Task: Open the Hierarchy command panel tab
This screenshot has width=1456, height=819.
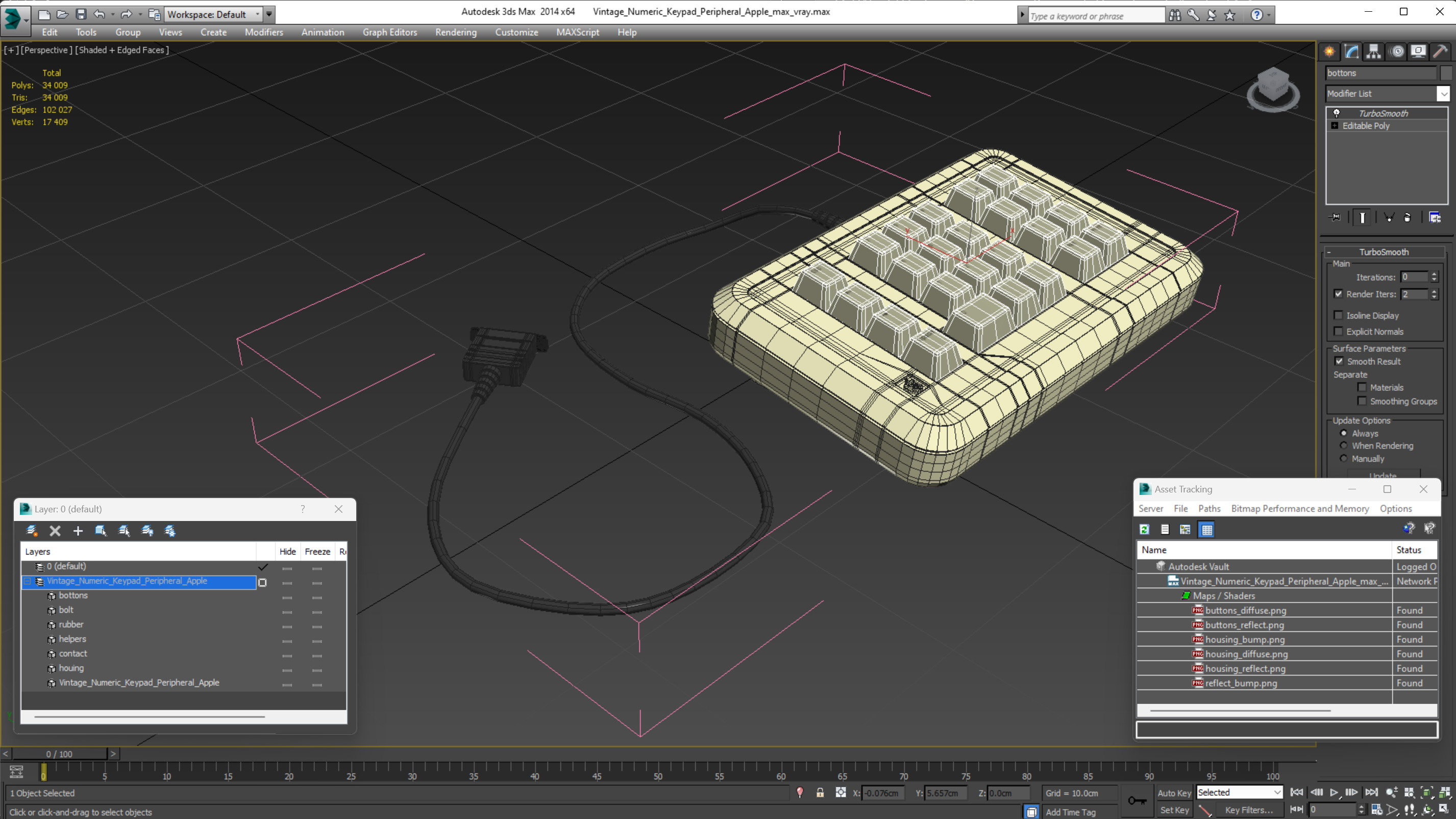Action: 1373,52
